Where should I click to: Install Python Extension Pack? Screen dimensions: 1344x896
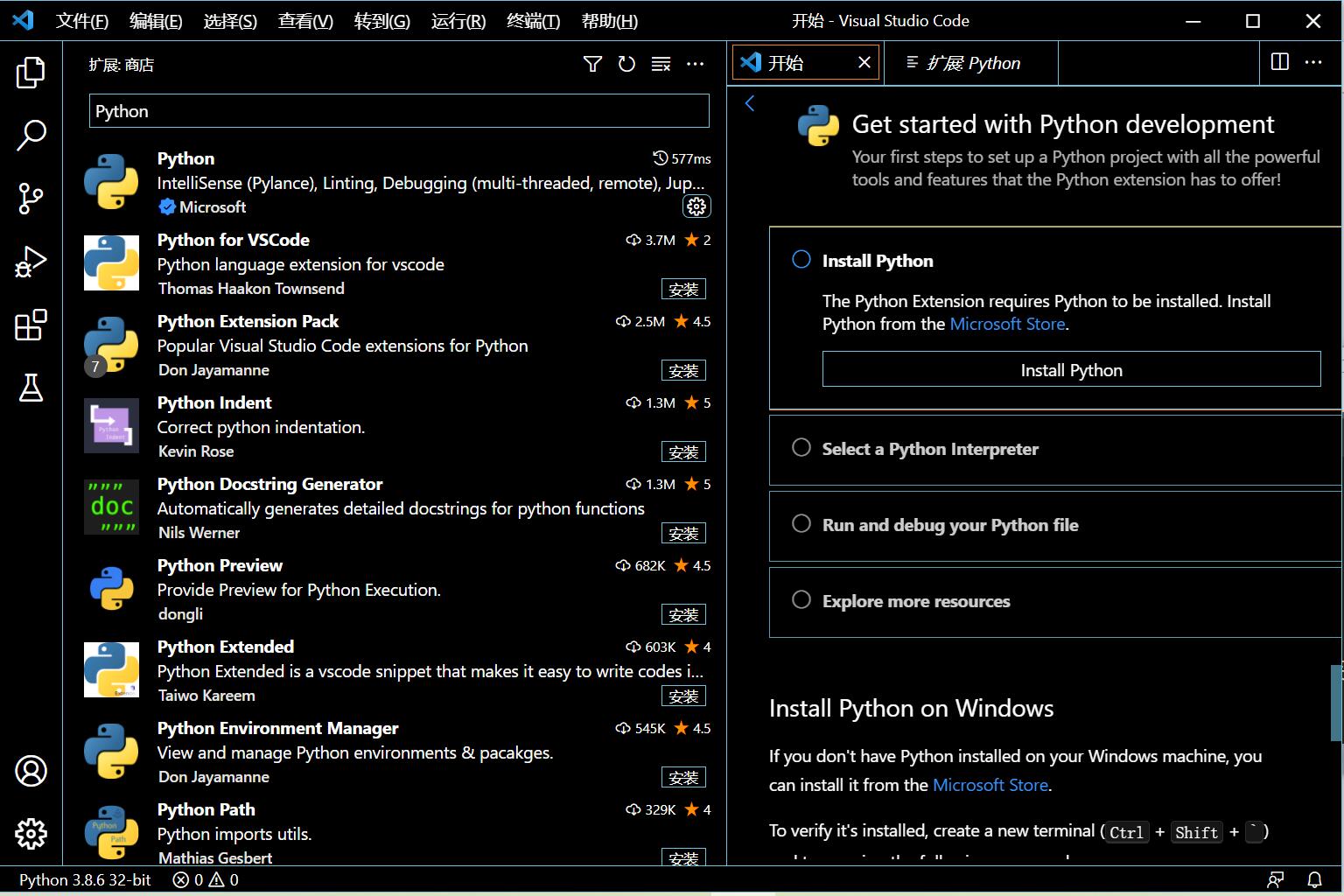[683, 370]
